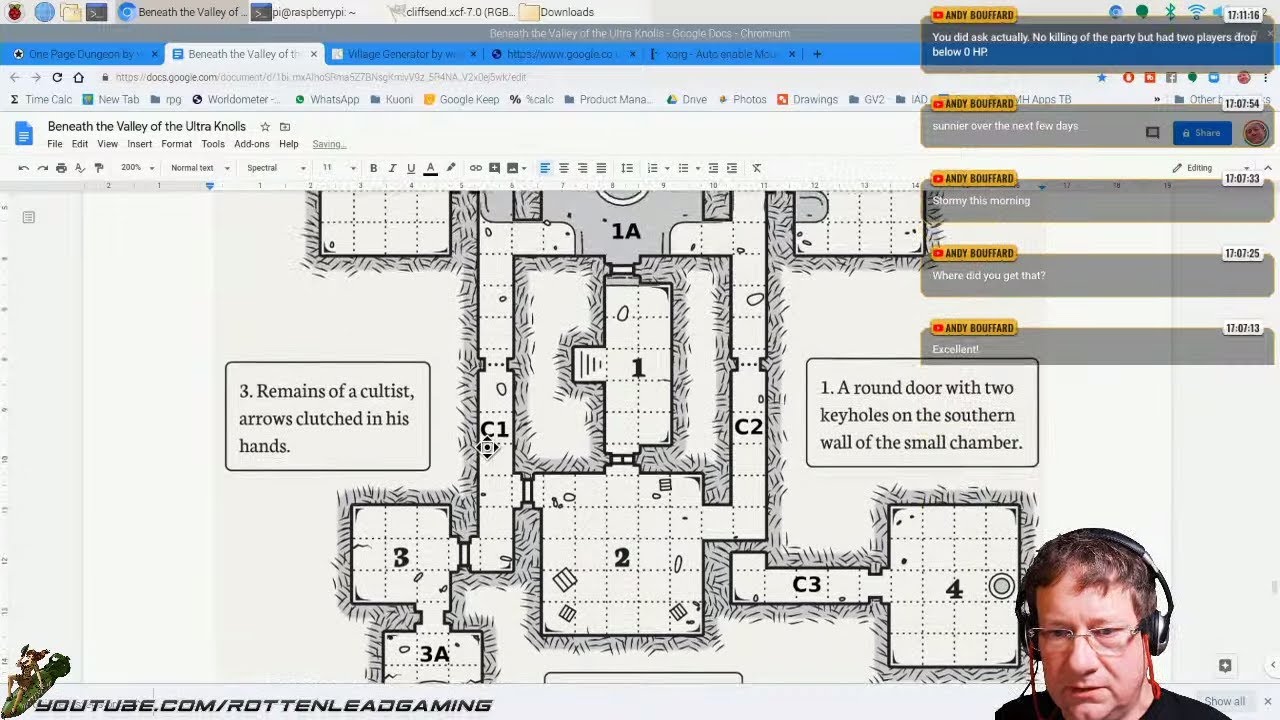Toggle bold formatting

374,168
